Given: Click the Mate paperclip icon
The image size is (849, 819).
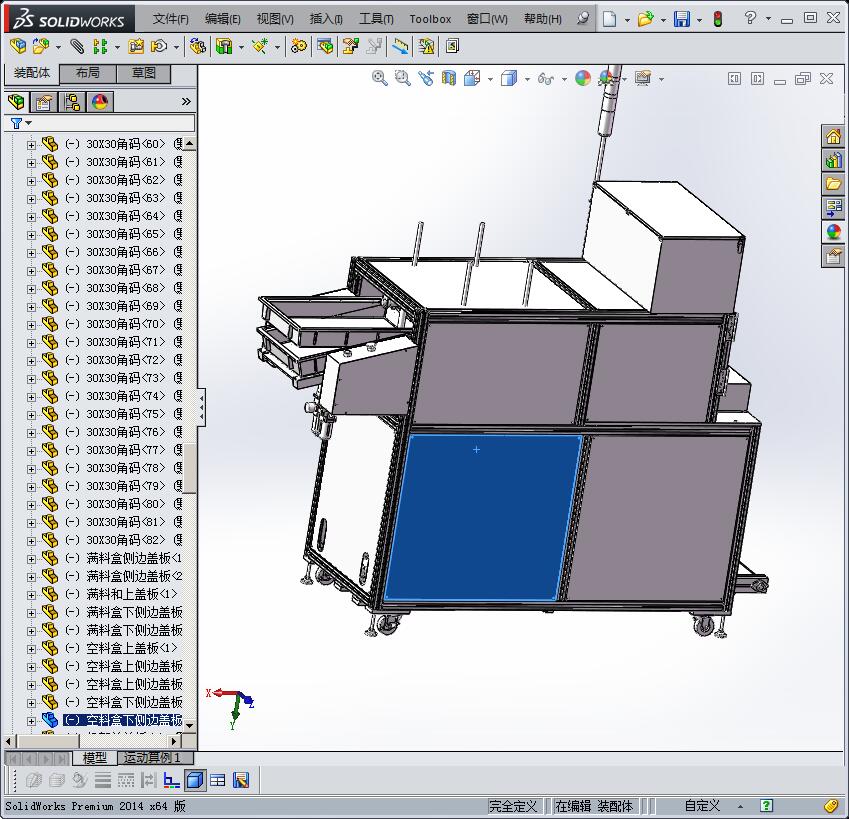Looking at the screenshot, I should (x=77, y=47).
